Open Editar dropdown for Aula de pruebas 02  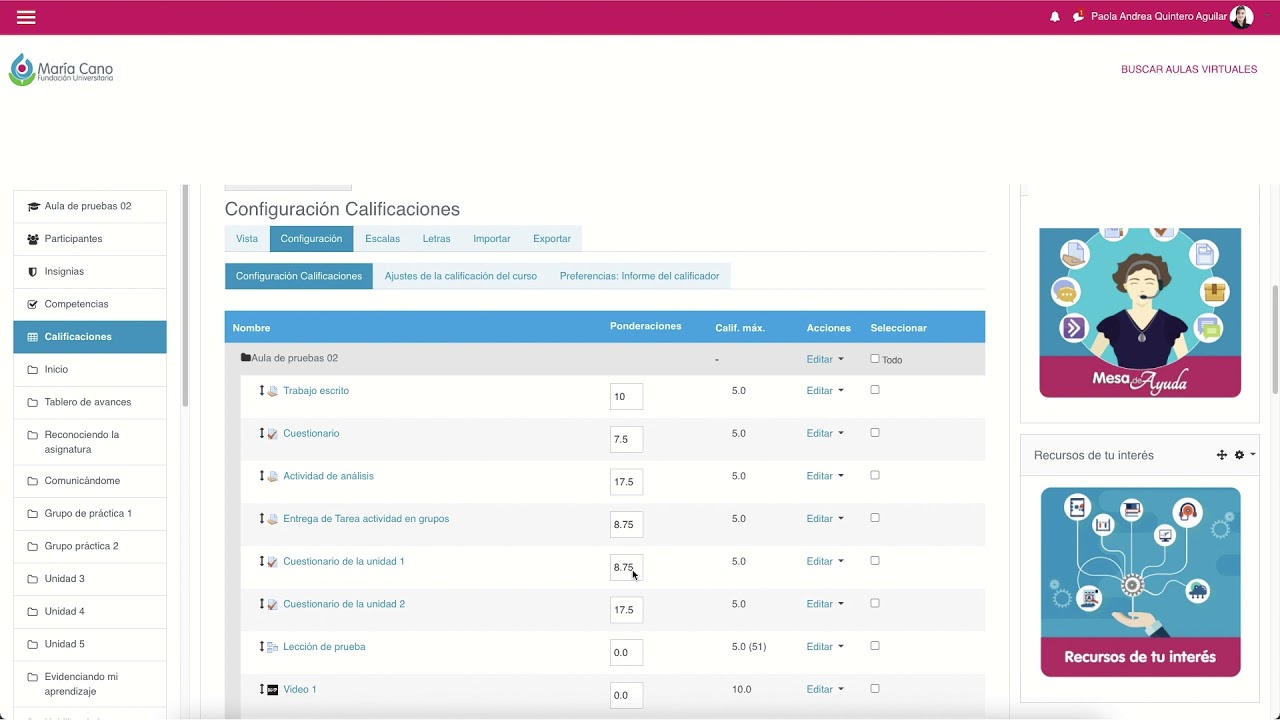tap(825, 359)
